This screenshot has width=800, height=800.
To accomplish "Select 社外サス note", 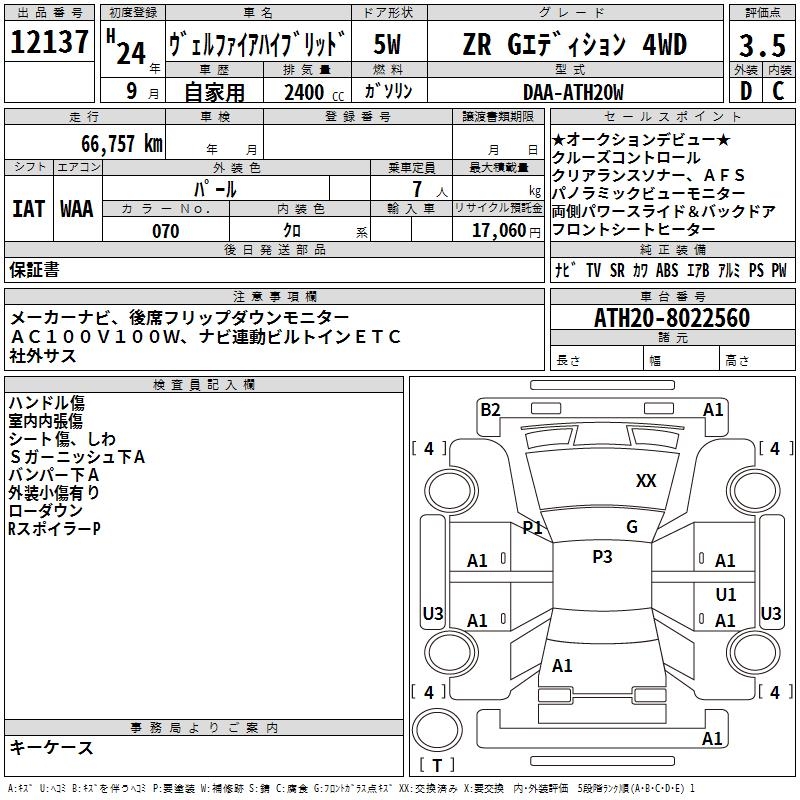I will point(43,356).
